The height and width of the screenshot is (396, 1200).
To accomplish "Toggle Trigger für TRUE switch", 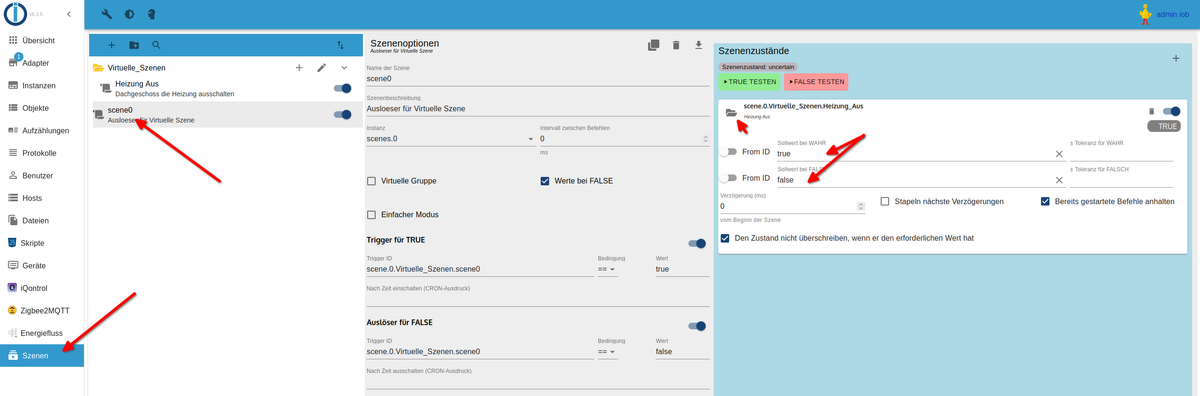I will click(x=697, y=243).
